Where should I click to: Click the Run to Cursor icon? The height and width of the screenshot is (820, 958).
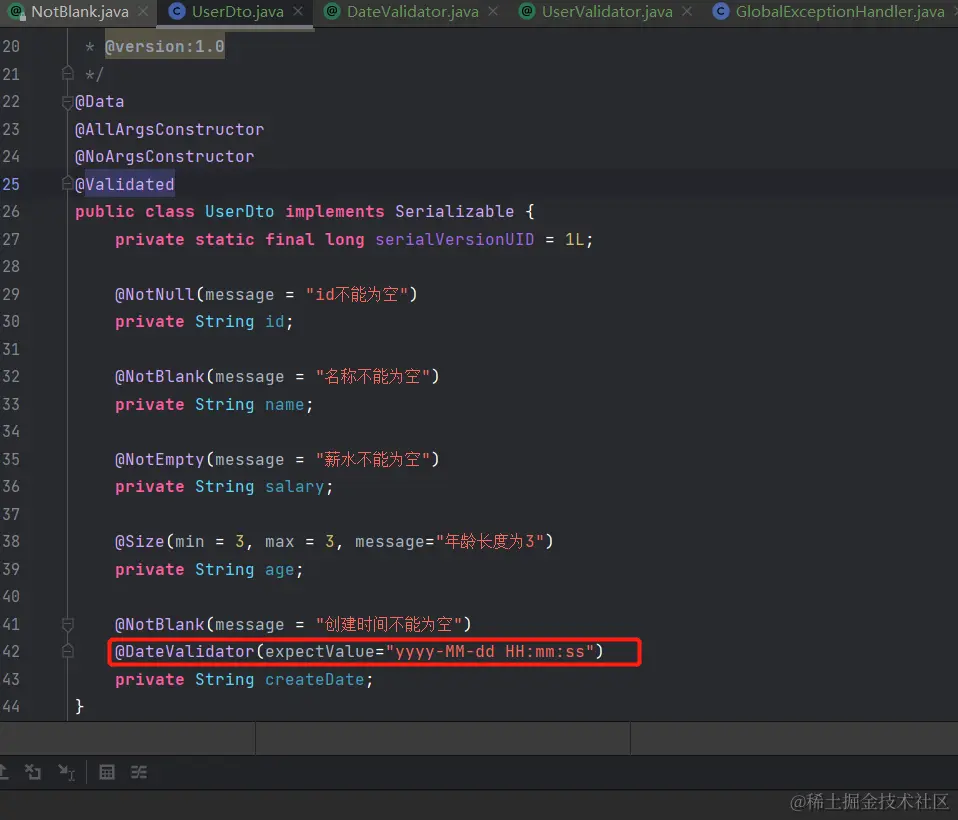pos(66,772)
